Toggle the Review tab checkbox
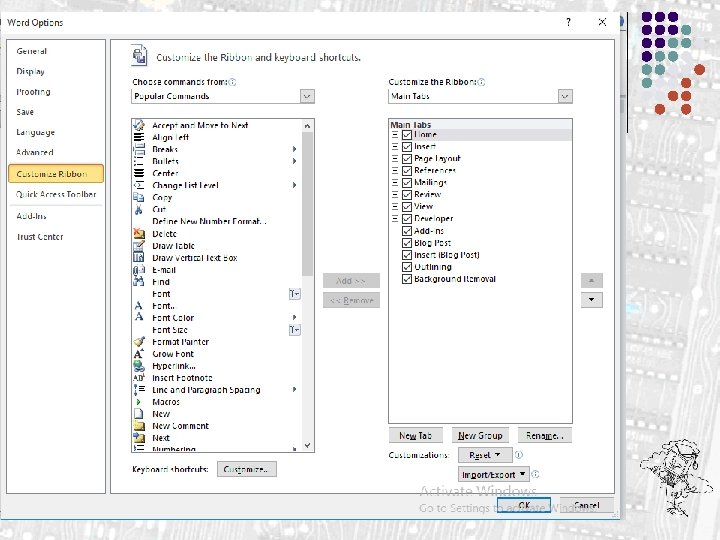This screenshot has height=540, width=720. coord(407,195)
